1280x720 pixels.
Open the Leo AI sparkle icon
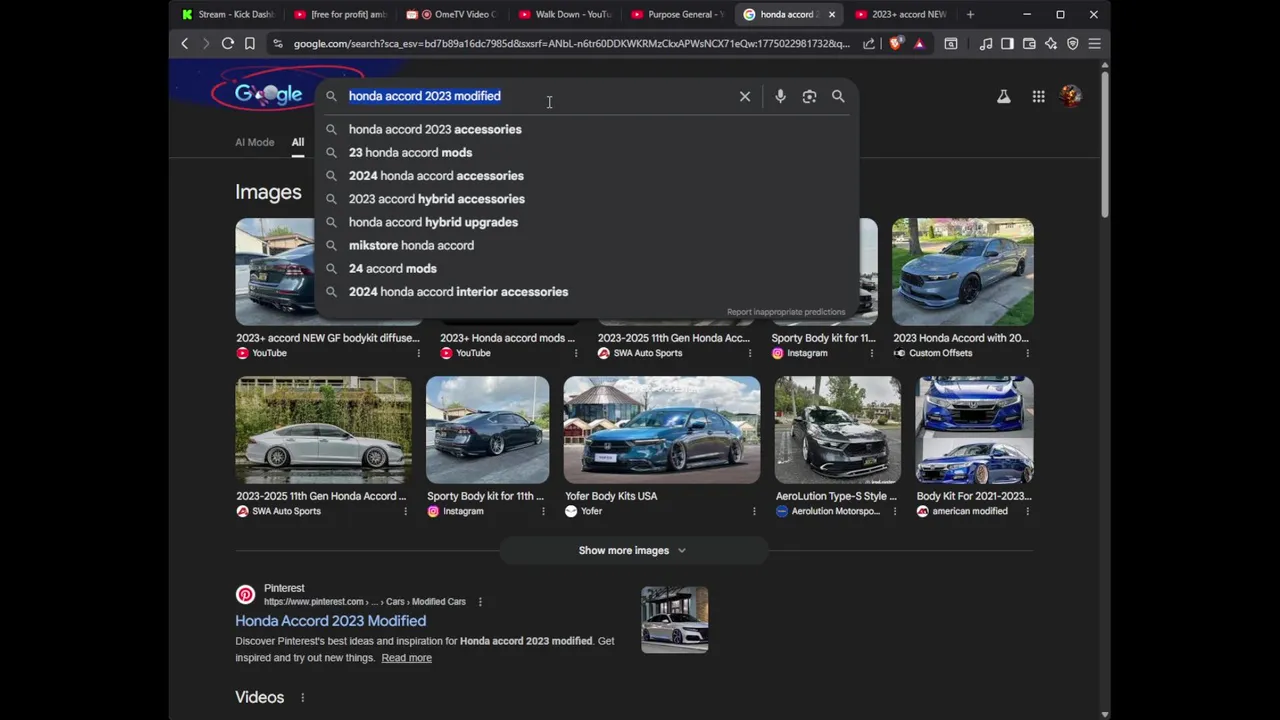[x=1051, y=44]
